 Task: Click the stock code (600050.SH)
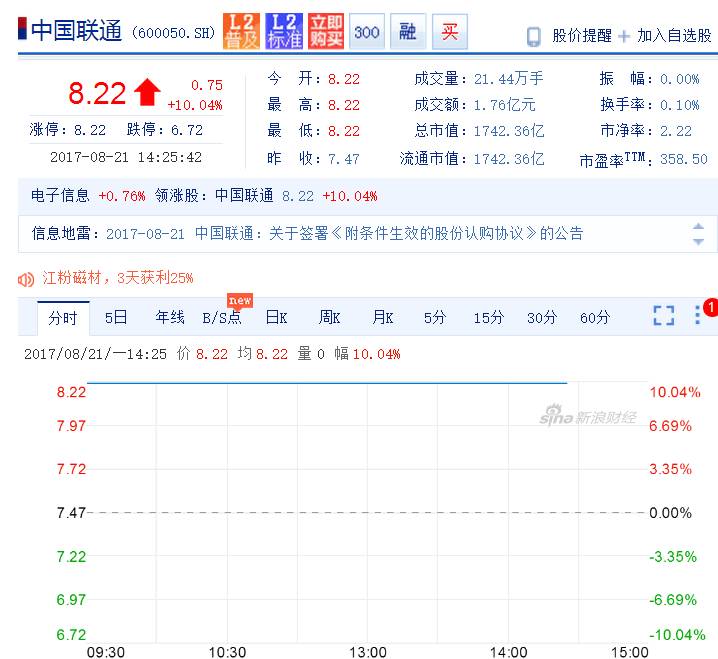tap(174, 33)
